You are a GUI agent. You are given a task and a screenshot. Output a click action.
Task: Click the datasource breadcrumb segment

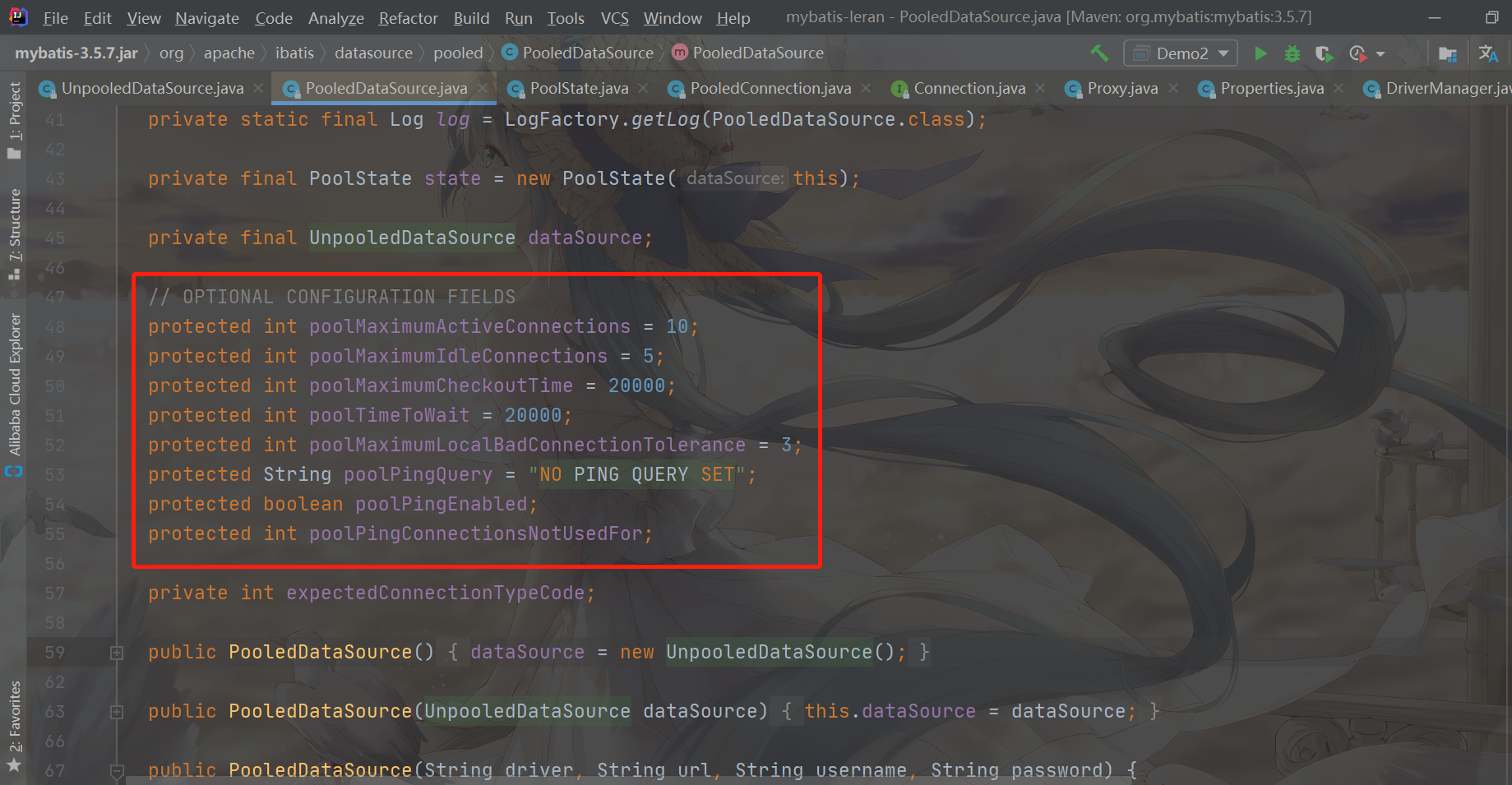coord(373,53)
